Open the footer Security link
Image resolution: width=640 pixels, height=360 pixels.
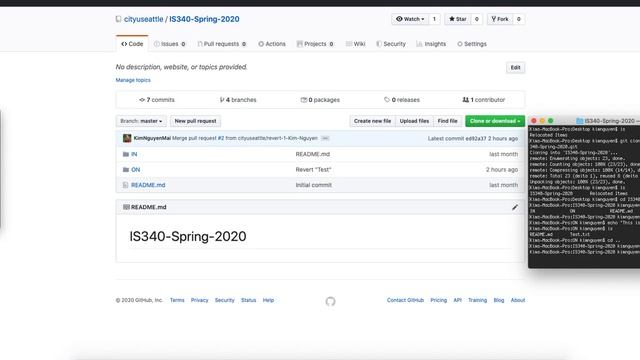tap(224, 300)
